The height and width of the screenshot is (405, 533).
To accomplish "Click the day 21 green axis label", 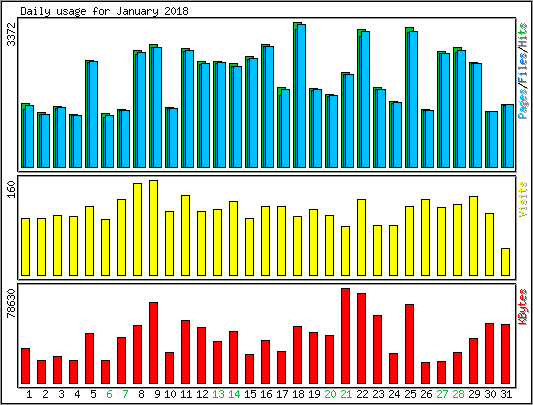I will pos(346,394).
